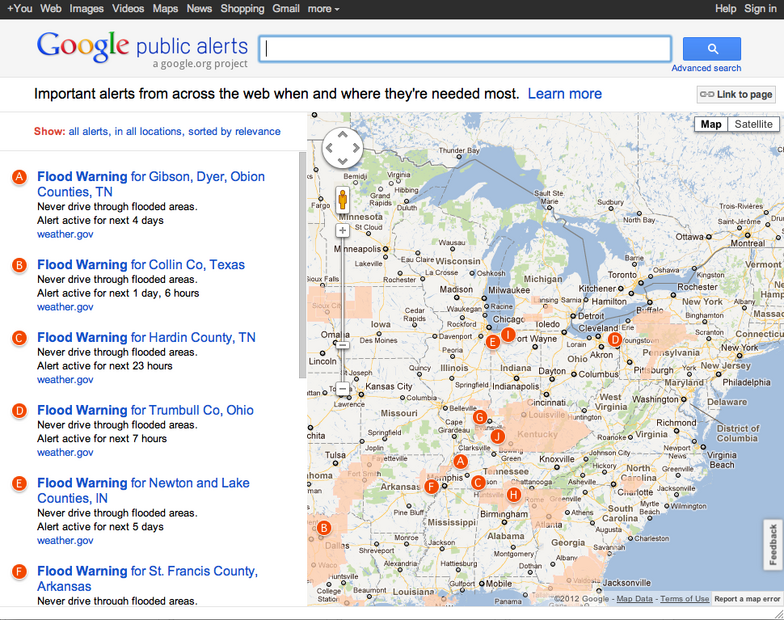Select map marker I near Fort Wayne

click(x=508, y=334)
